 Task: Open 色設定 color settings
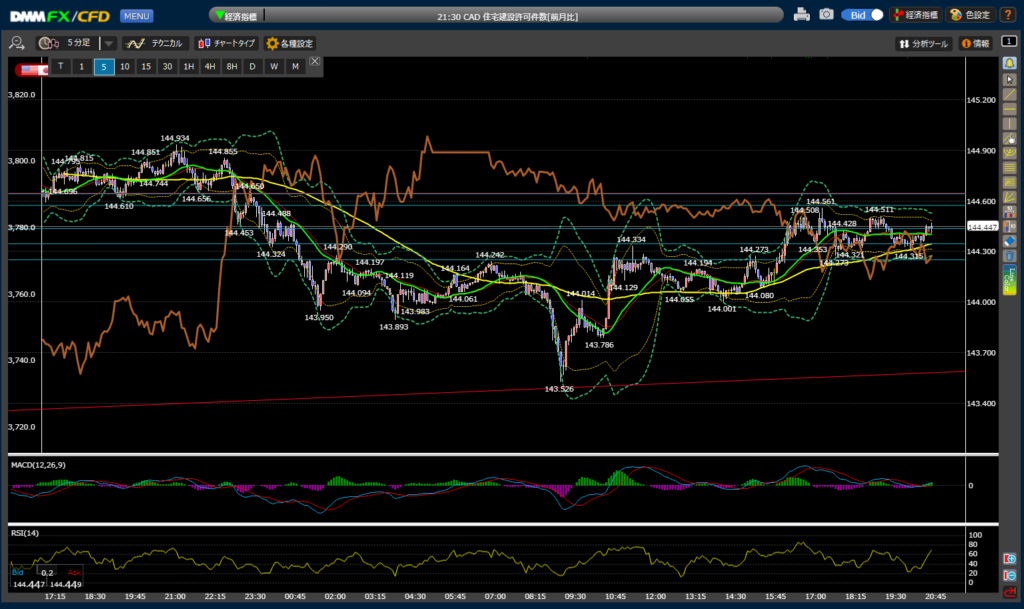click(x=969, y=15)
